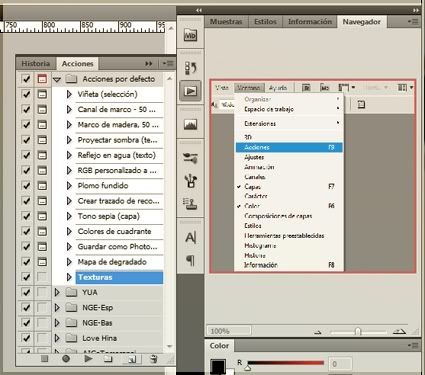
Task: Click the Navegador preview thumbnail
Action: coord(313,176)
